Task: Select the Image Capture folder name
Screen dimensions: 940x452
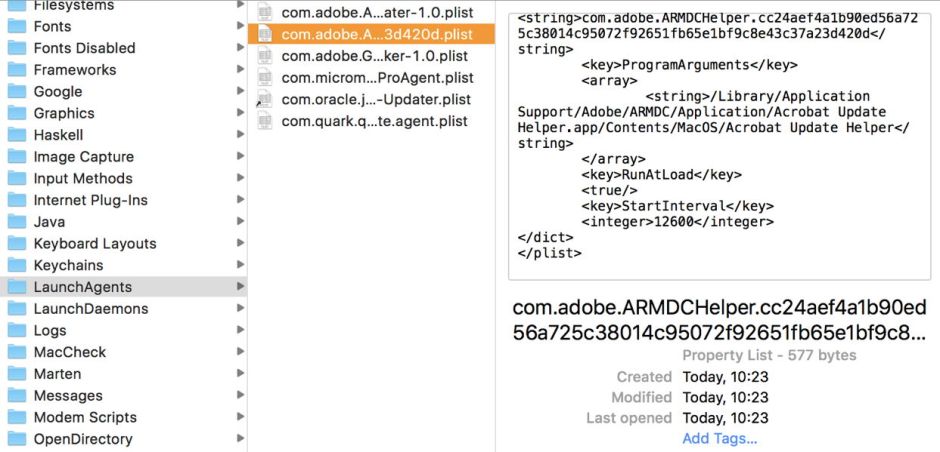Action: (84, 157)
